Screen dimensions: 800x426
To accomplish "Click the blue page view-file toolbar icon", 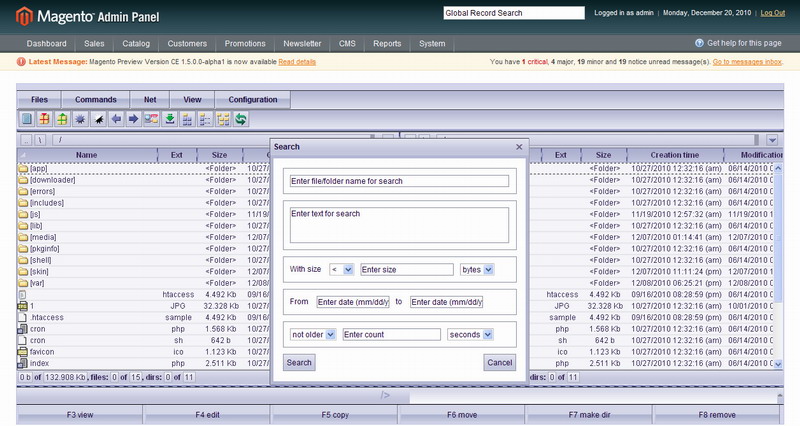I will point(27,119).
